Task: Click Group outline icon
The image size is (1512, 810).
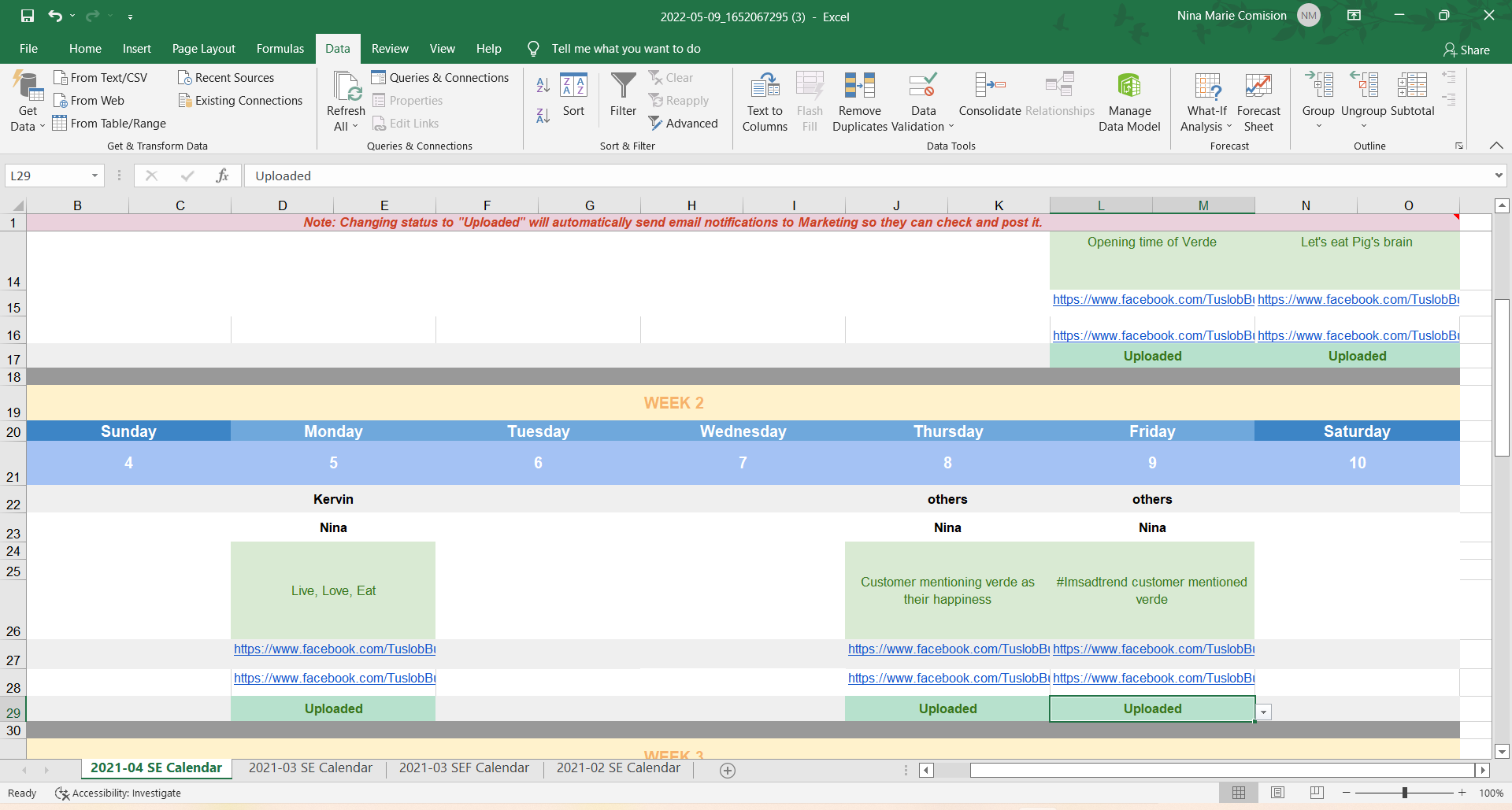Action: pyautogui.click(x=1319, y=85)
